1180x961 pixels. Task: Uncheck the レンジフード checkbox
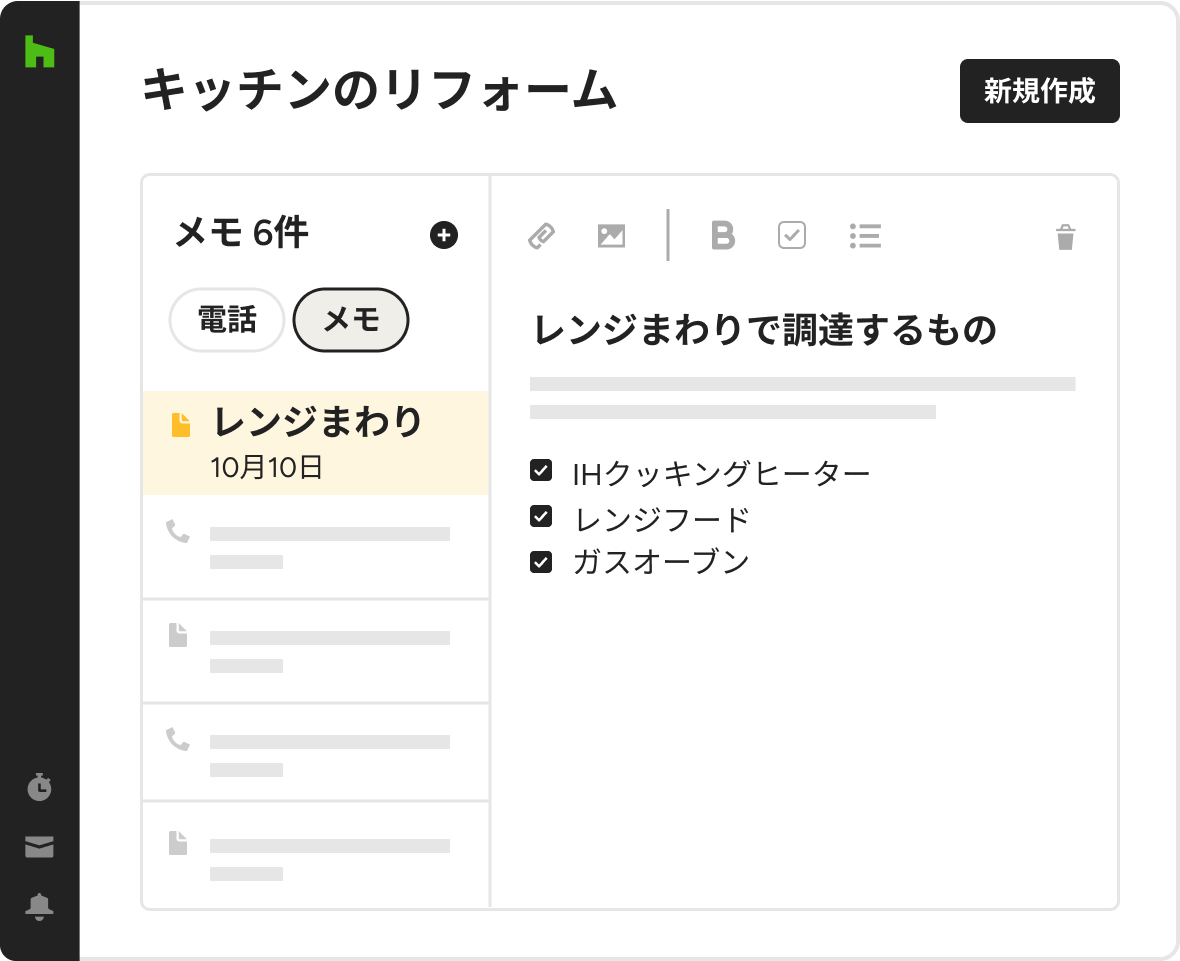(541, 516)
